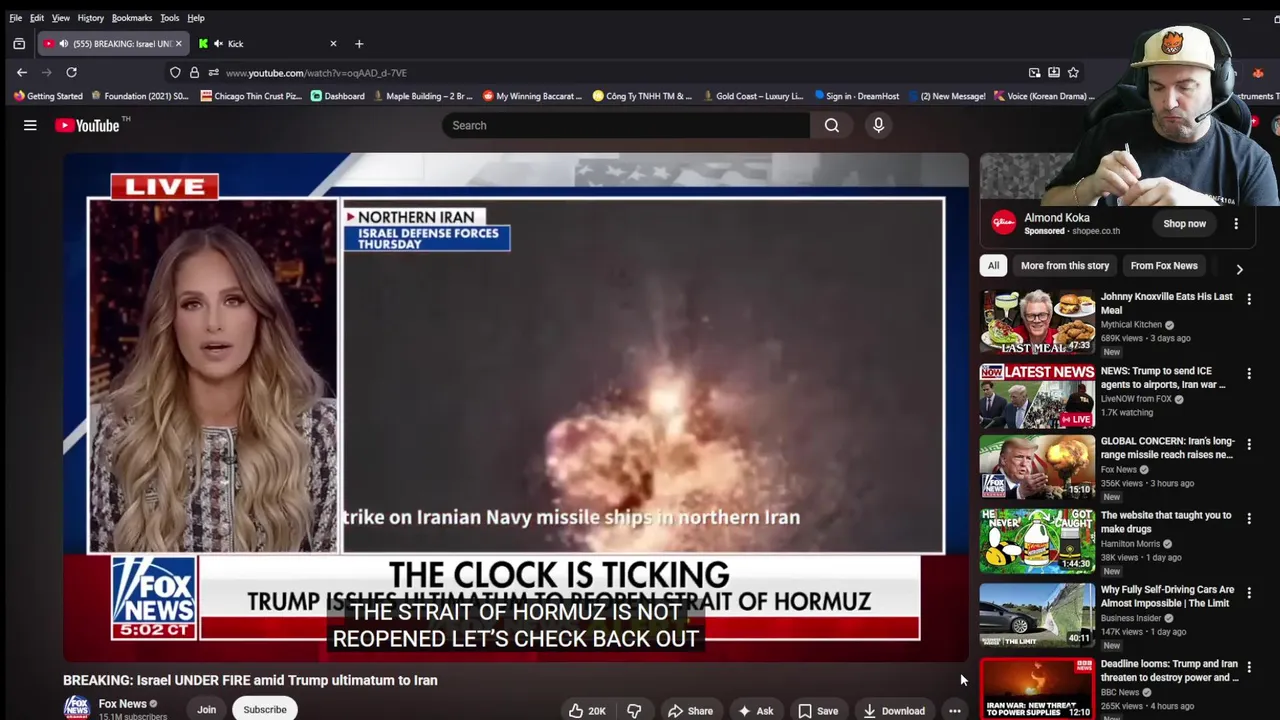Open Johnny Knoxville Last Meal thumbnail
The height and width of the screenshot is (720, 1280).
1037,322
